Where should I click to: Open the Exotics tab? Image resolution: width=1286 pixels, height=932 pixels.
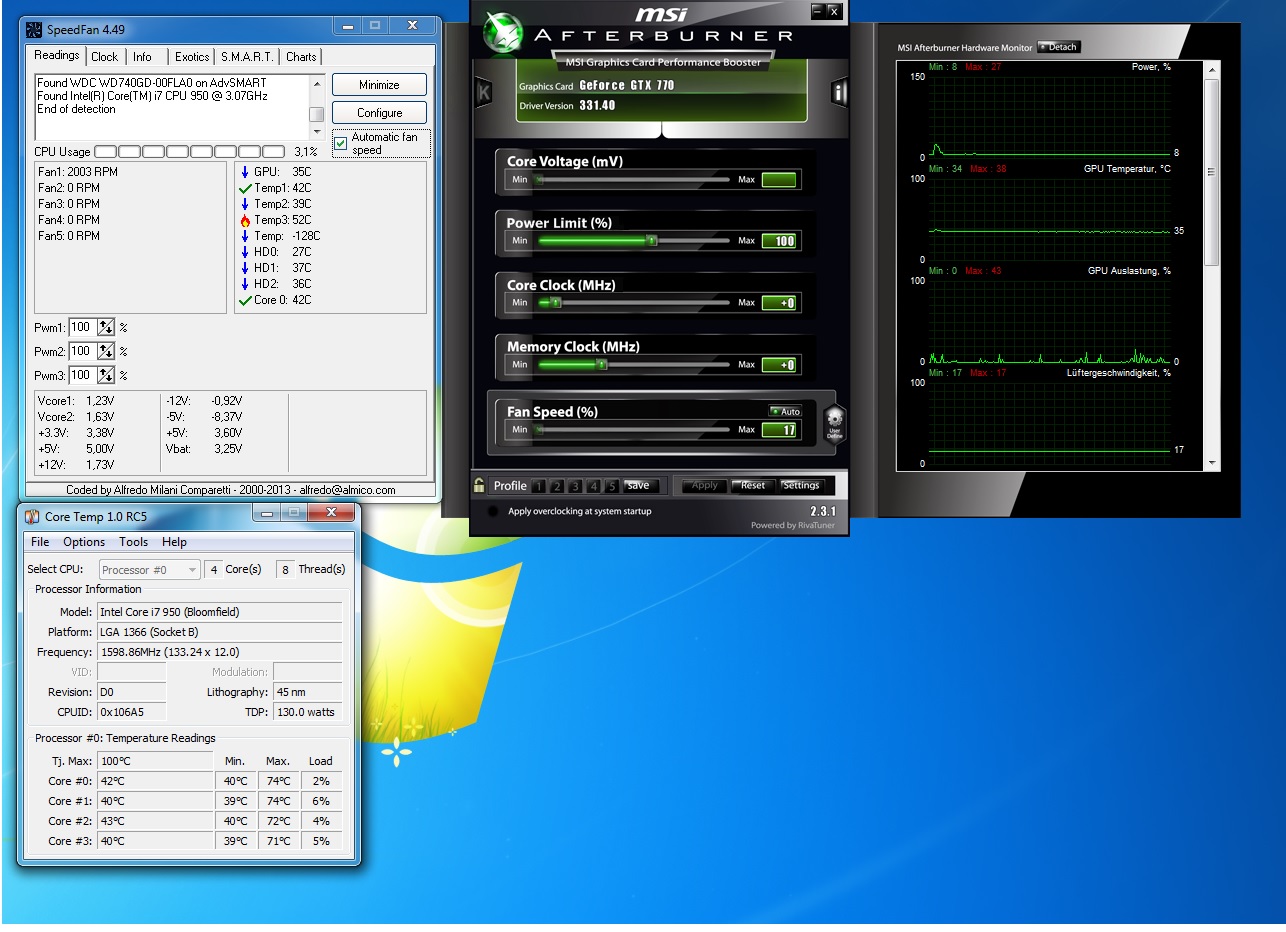pyautogui.click(x=192, y=57)
